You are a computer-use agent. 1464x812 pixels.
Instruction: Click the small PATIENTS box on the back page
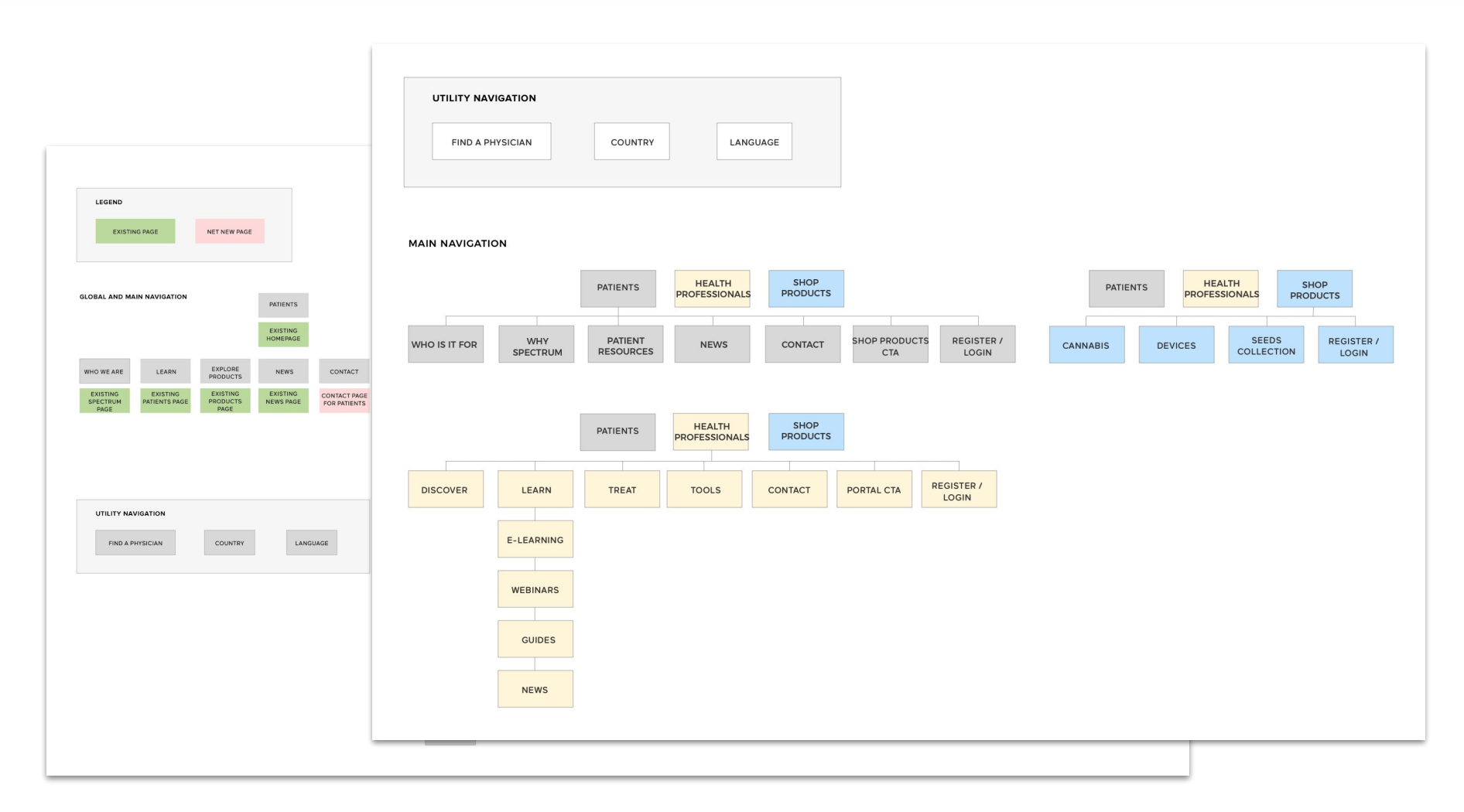(283, 305)
